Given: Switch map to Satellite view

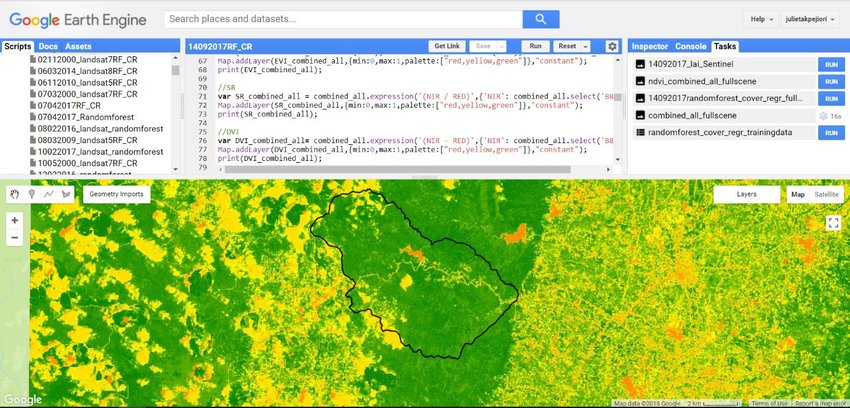Looking at the screenshot, I should (827, 195).
